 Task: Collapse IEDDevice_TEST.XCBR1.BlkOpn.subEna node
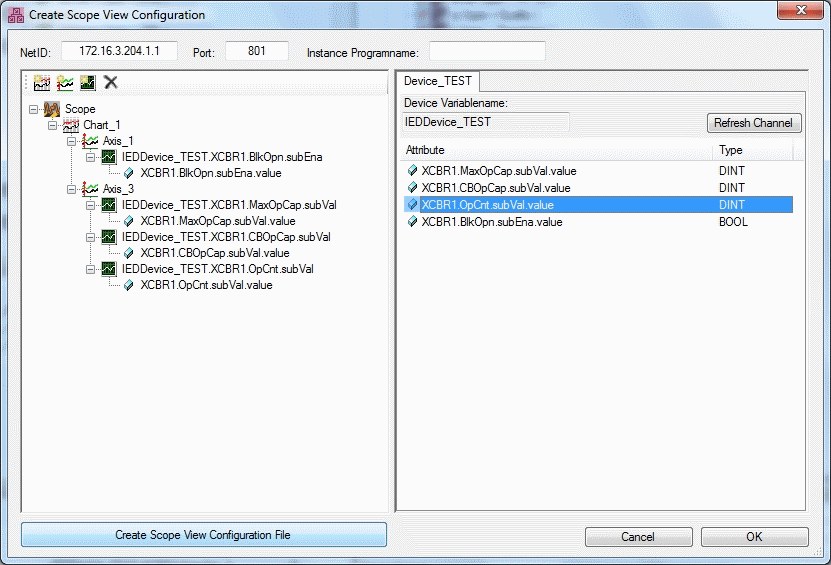pyautogui.click(x=91, y=157)
